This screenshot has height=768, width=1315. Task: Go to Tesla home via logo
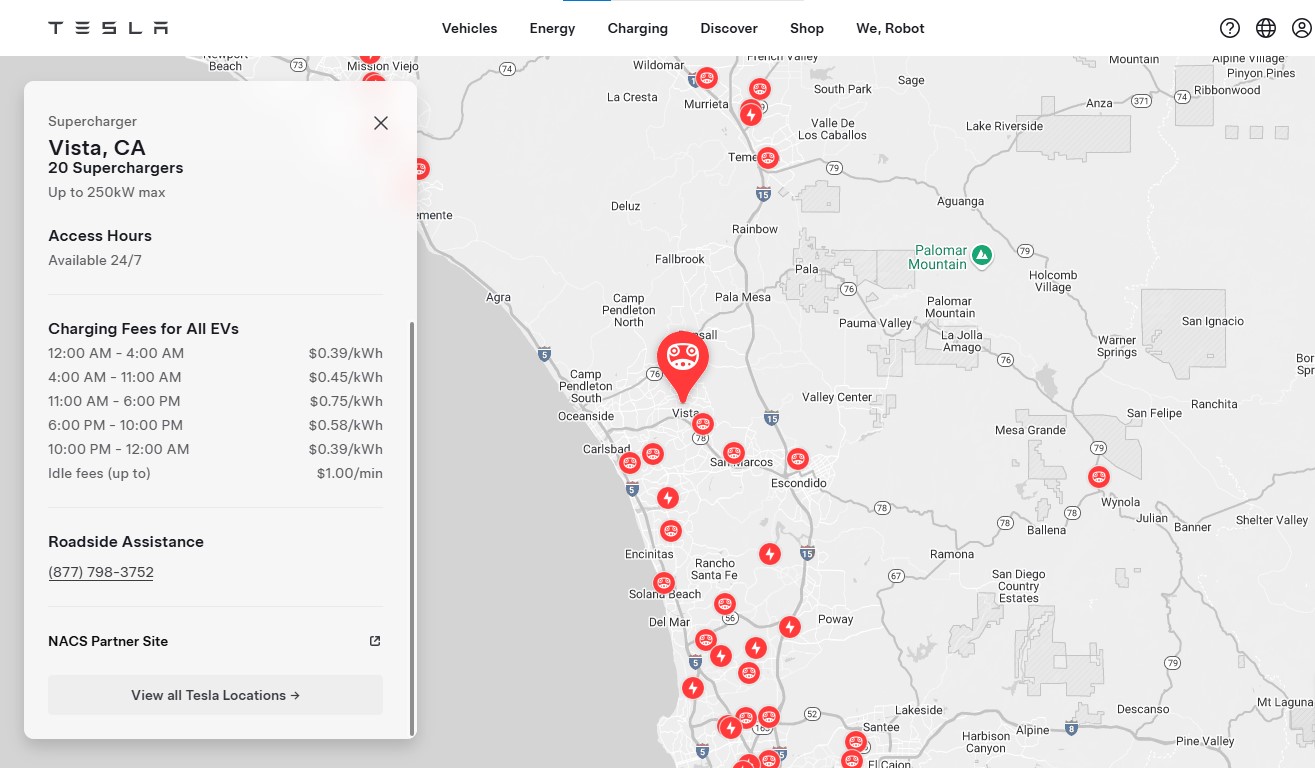(x=108, y=28)
